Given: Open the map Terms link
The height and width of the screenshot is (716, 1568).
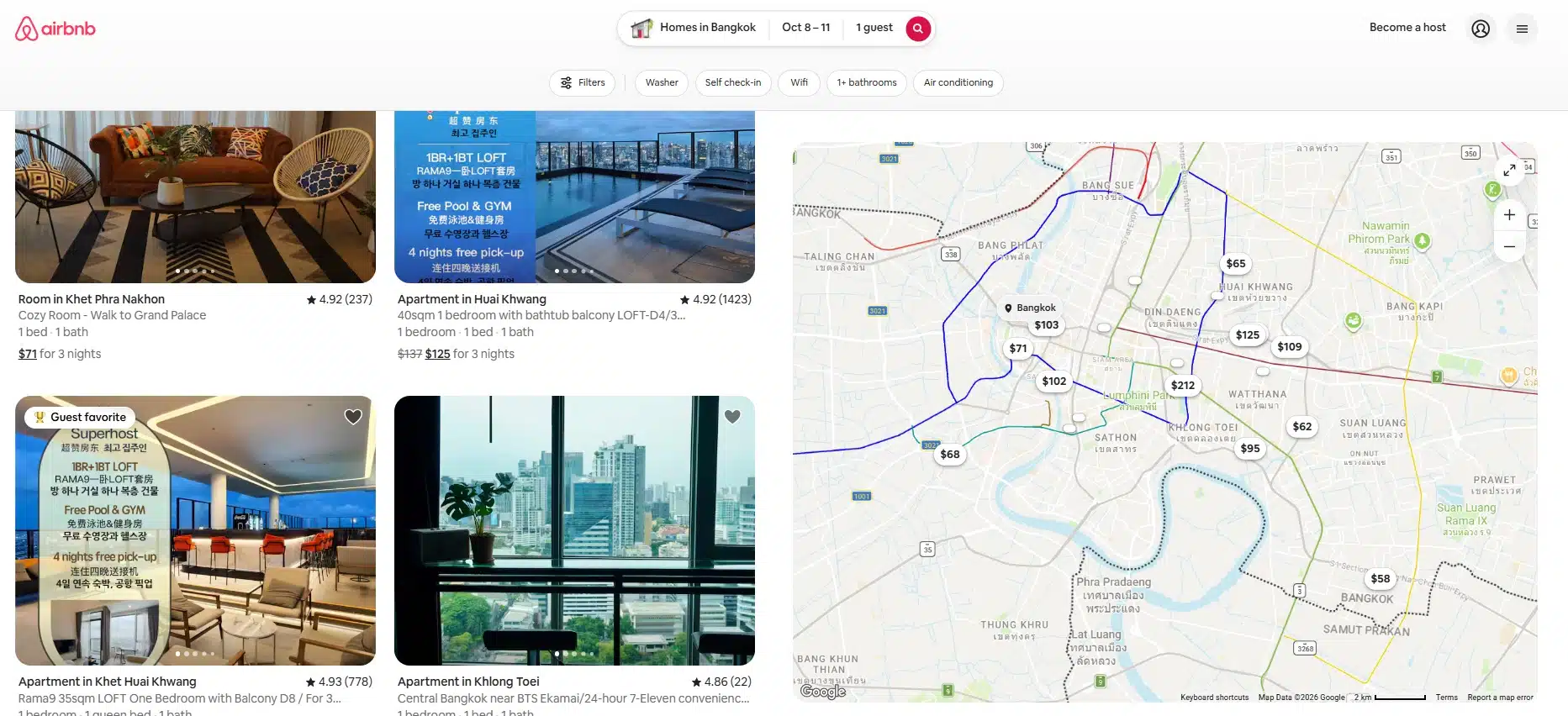Looking at the screenshot, I should click(x=1446, y=698).
